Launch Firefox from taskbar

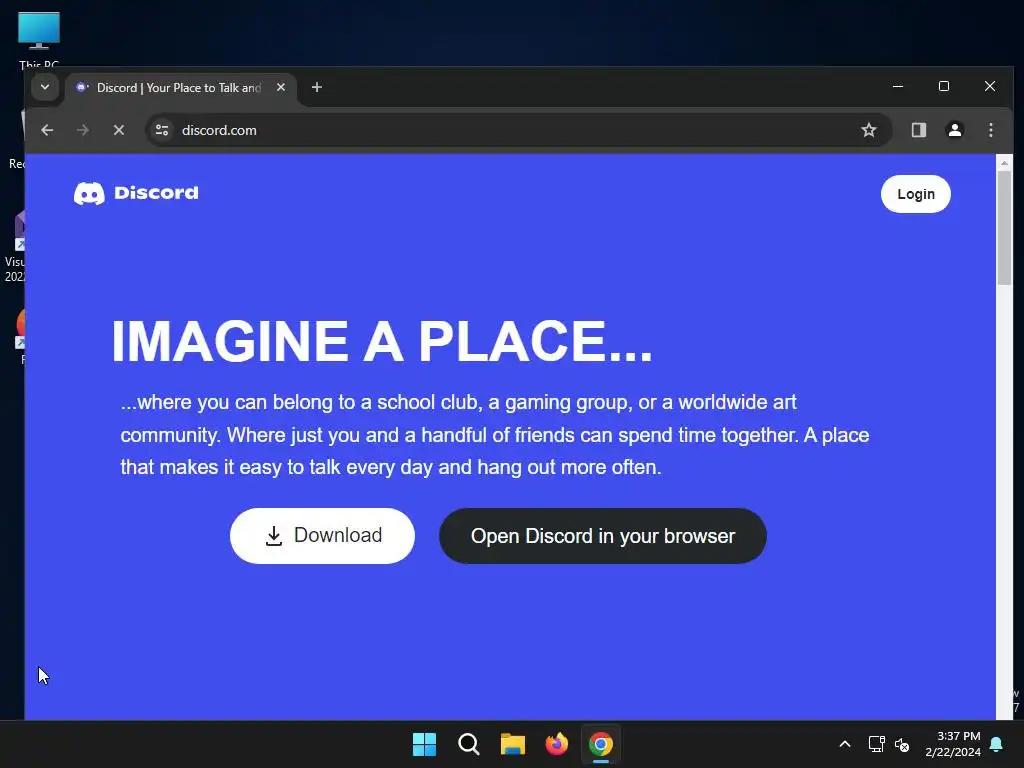556,744
